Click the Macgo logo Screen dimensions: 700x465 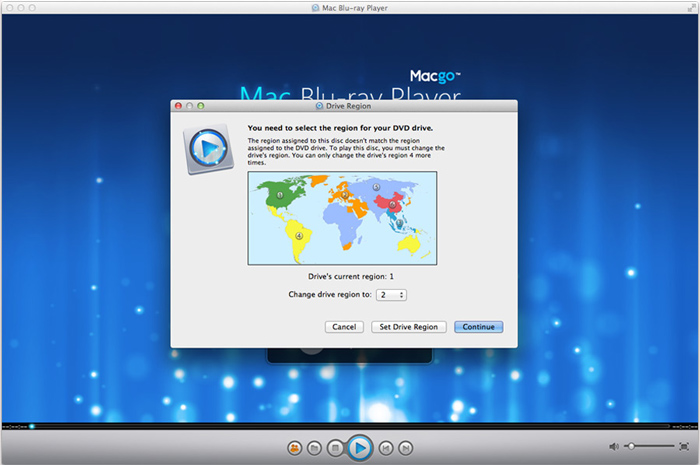435,76
